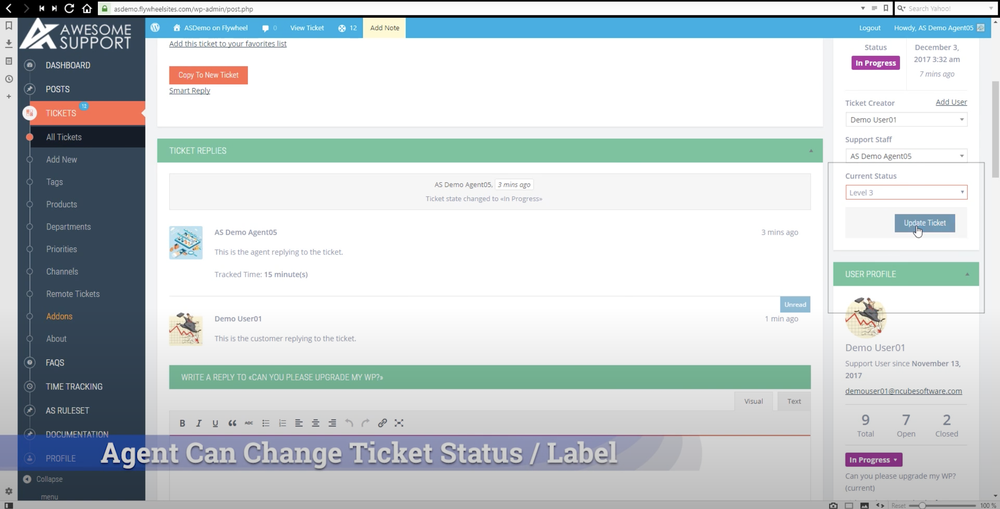Image resolution: width=1000 pixels, height=509 pixels.
Task: Click the Bold formatting icon
Action: 182,423
